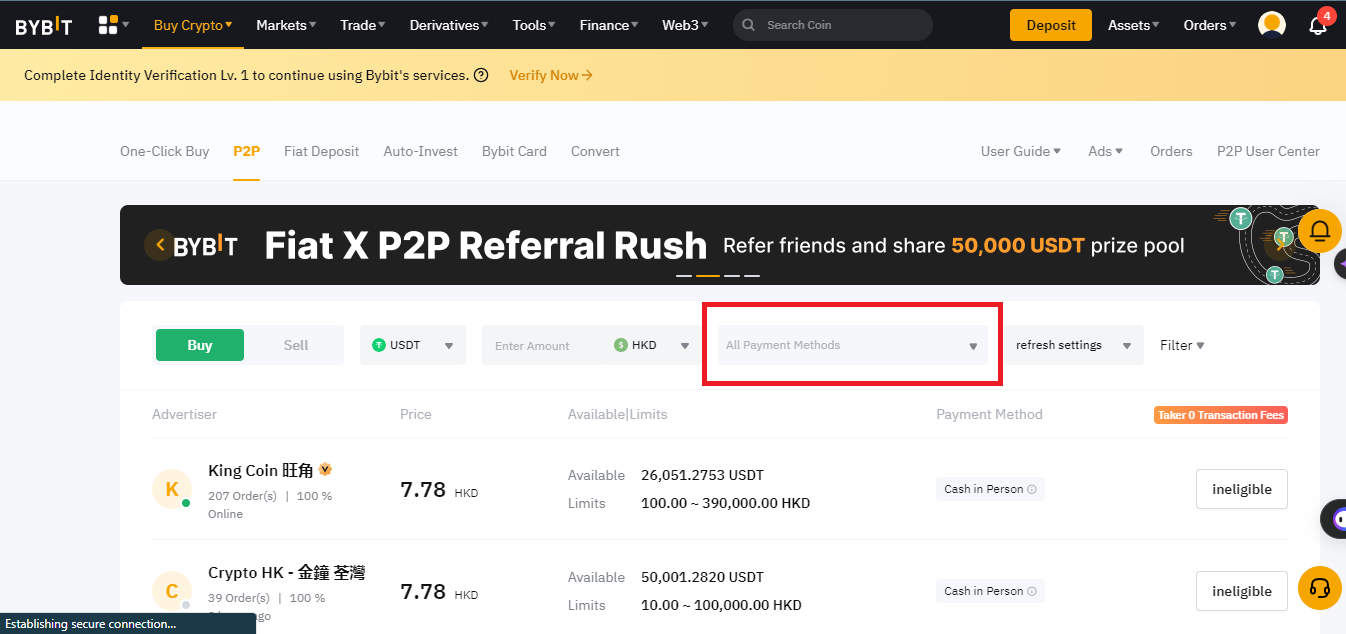1346x634 pixels.
Task: Click the 10.00 ~ 100,000.00 HKD limits
Action: 721,605
